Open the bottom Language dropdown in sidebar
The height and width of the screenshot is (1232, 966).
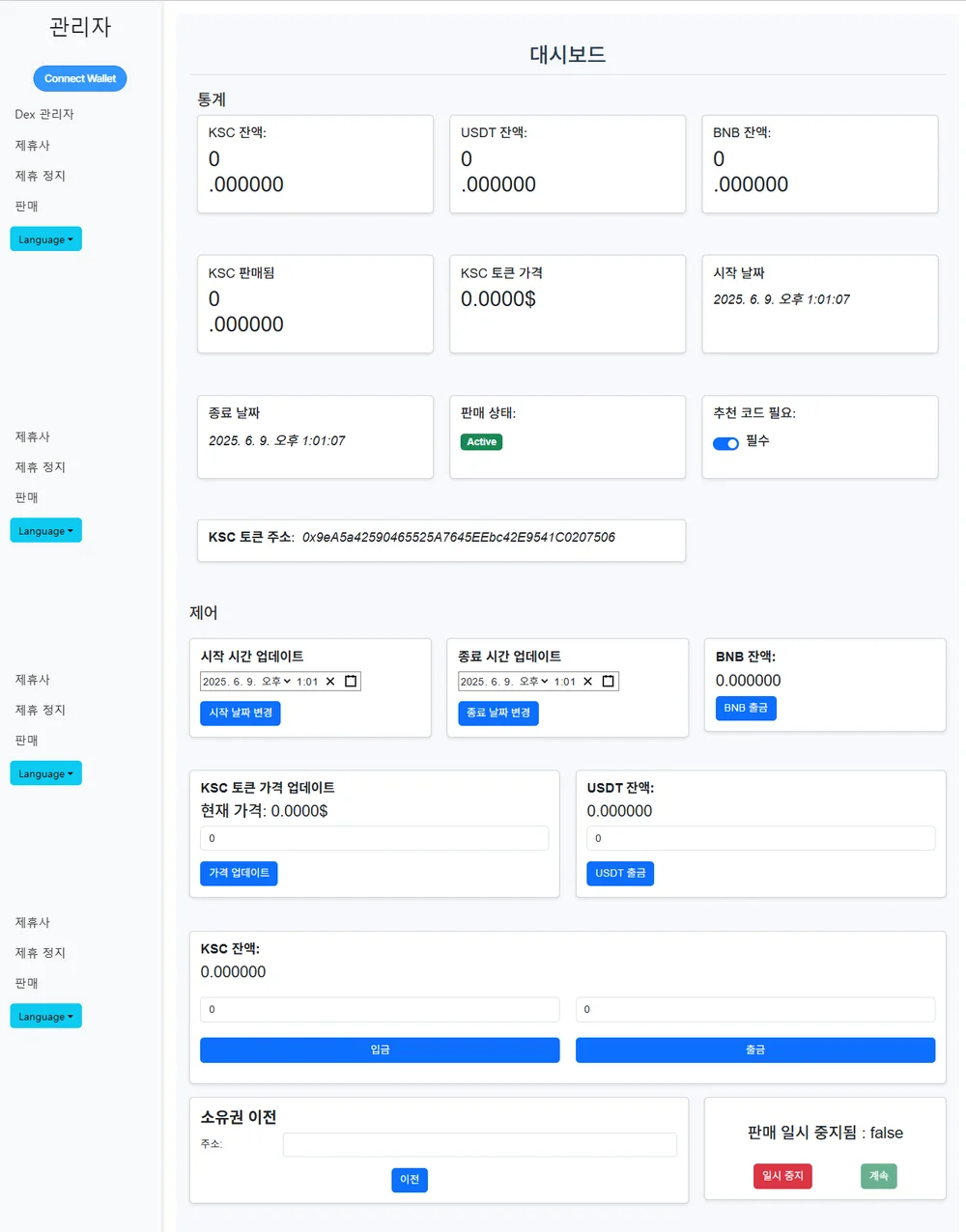[45, 1016]
